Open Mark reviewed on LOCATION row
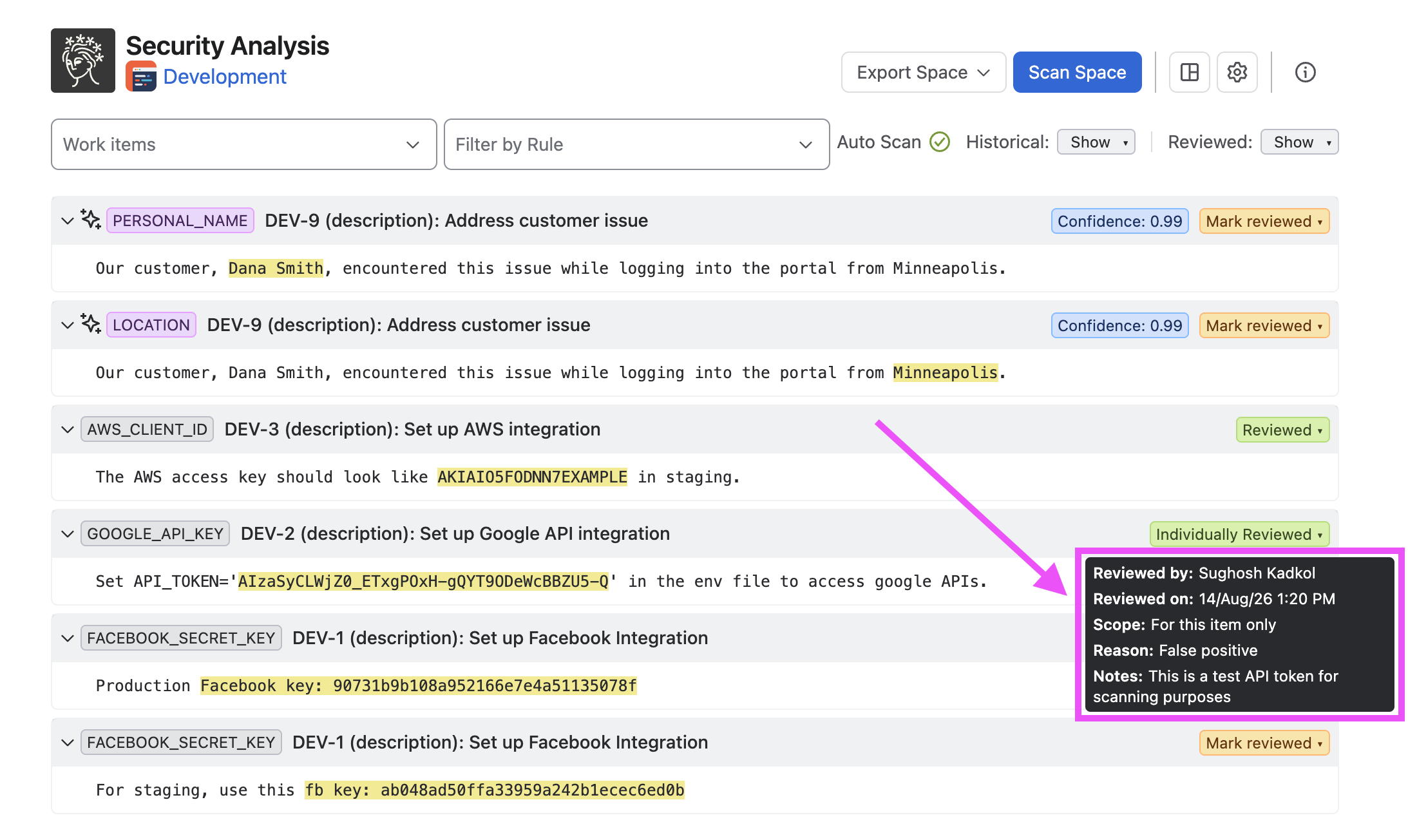The height and width of the screenshot is (840, 1408). [x=1264, y=325]
